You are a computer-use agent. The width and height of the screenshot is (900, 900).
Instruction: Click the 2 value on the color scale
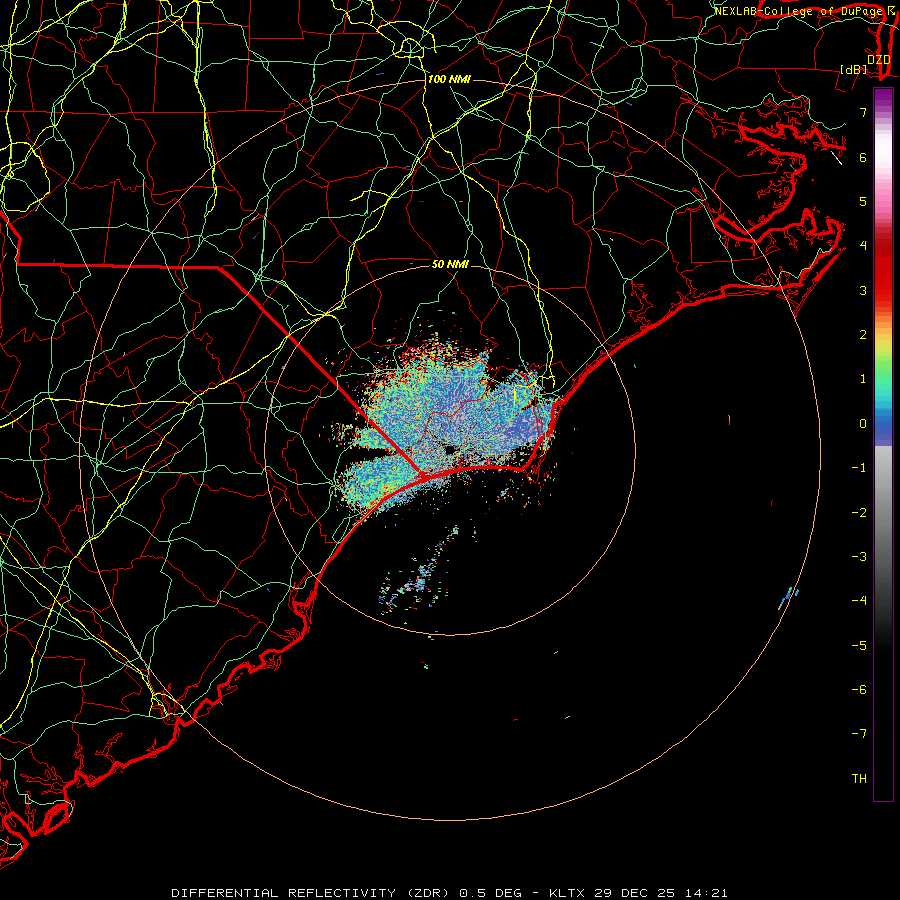[x=863, y=335]
